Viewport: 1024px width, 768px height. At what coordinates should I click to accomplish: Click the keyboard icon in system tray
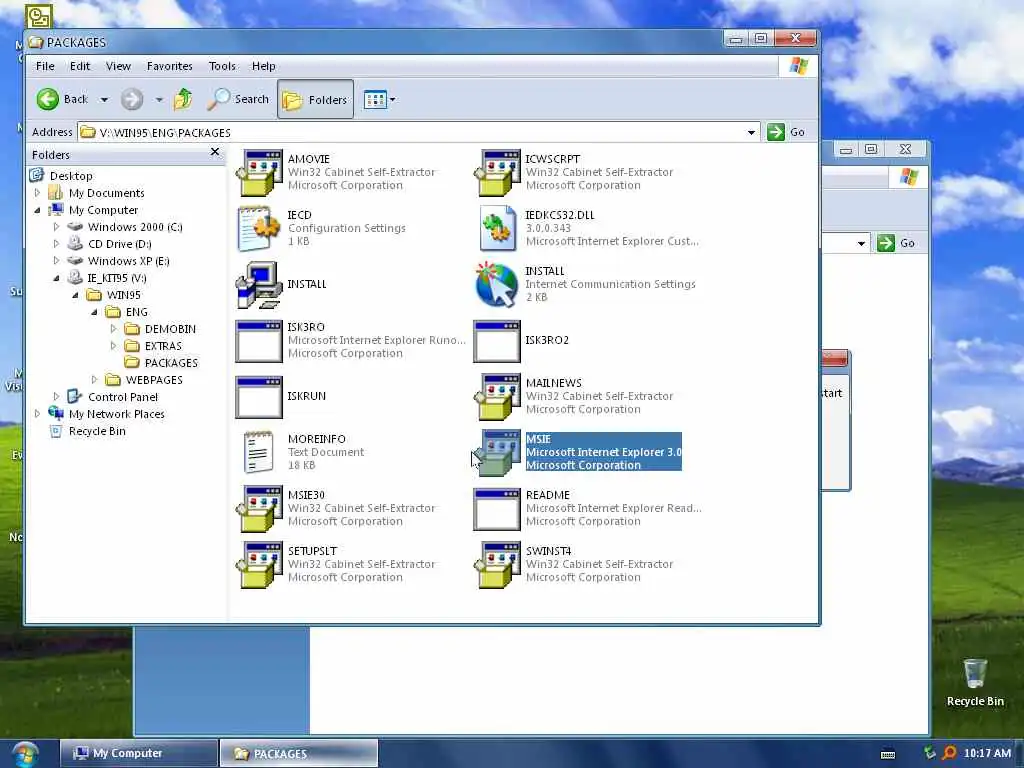click(888, 754)
